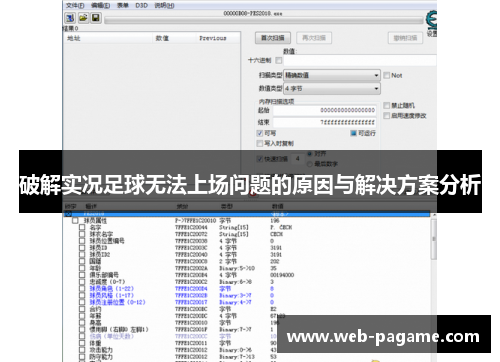The height and width of the screenshot is (362, 500).
Task: Toggle the copy-on-write 写入时复制 checkbox
Action: [x=260, y=143]
